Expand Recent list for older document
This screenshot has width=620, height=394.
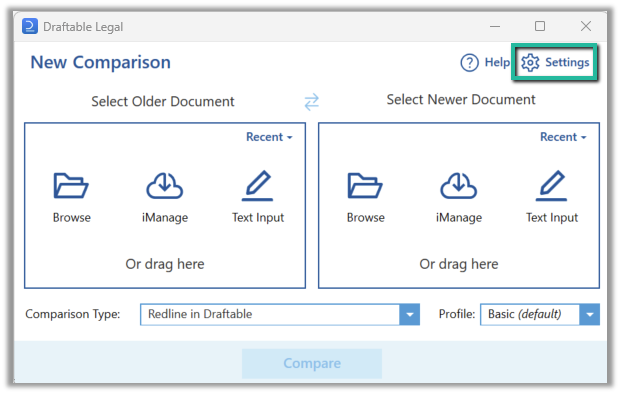(269, 137)
